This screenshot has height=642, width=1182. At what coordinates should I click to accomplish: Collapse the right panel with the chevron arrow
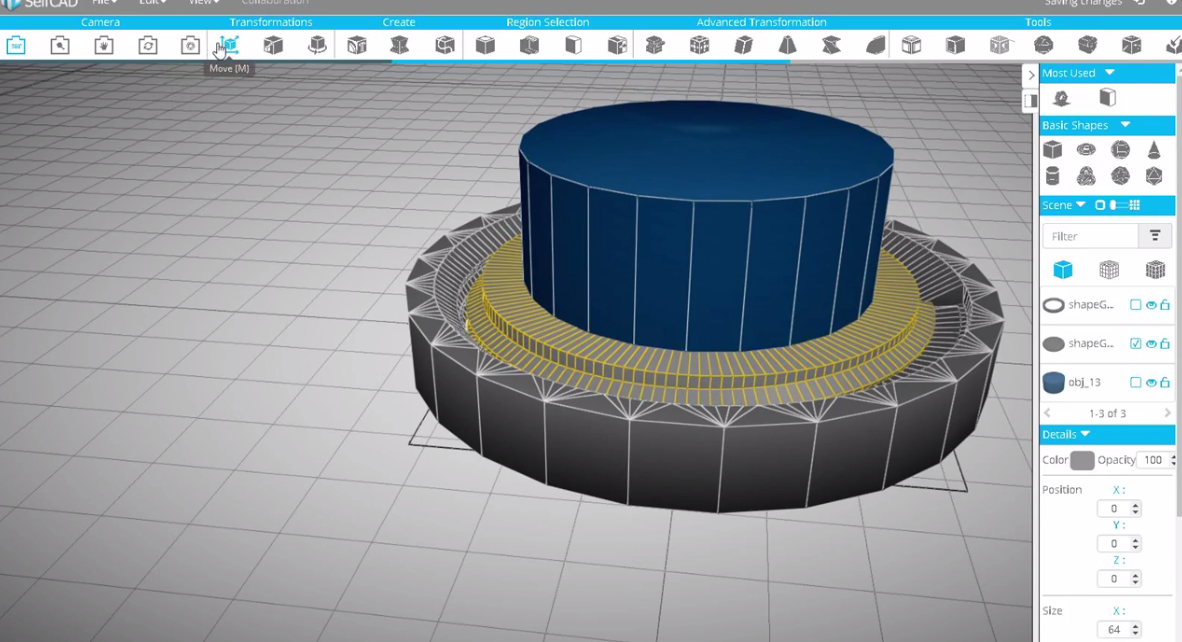point(1031,75)
